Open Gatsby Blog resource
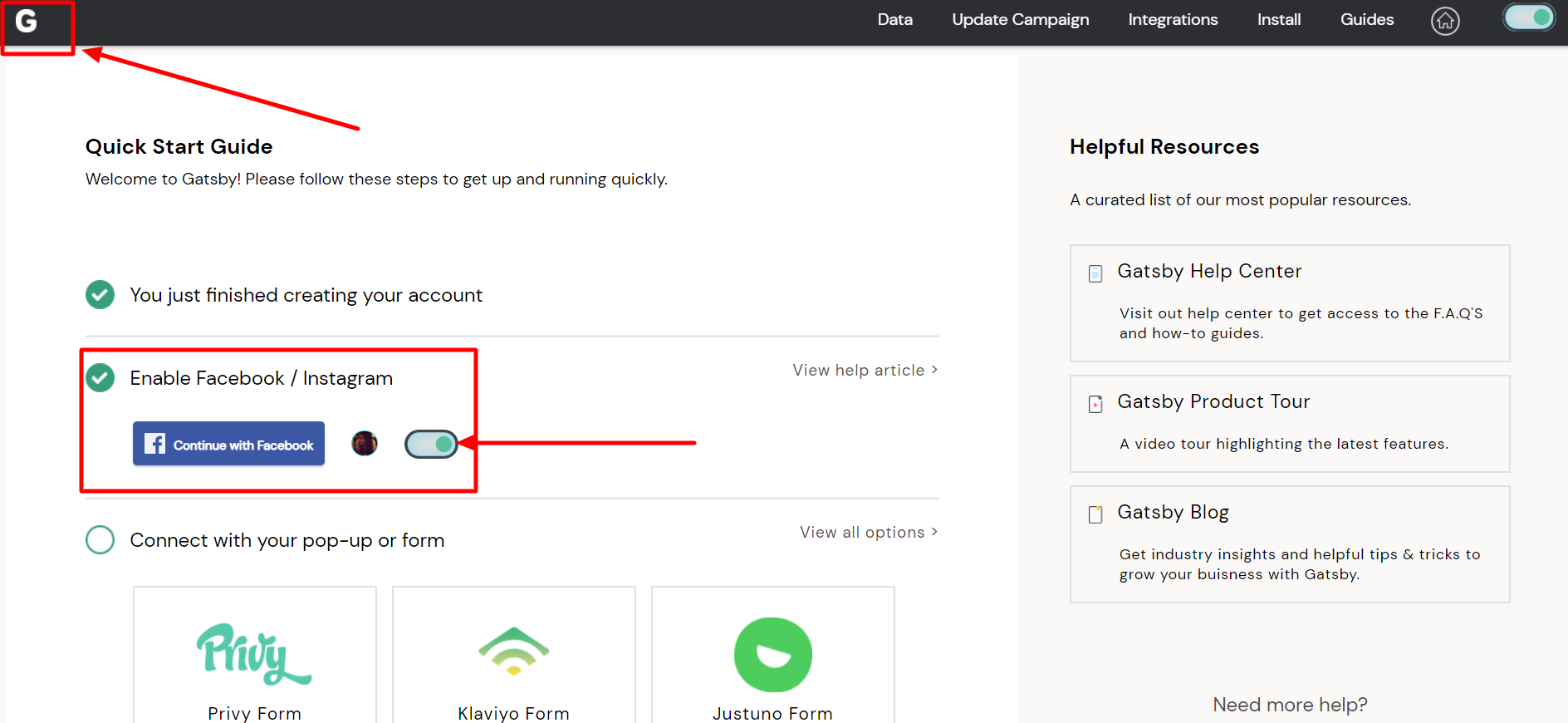1568x723 pixels. 1290,544
